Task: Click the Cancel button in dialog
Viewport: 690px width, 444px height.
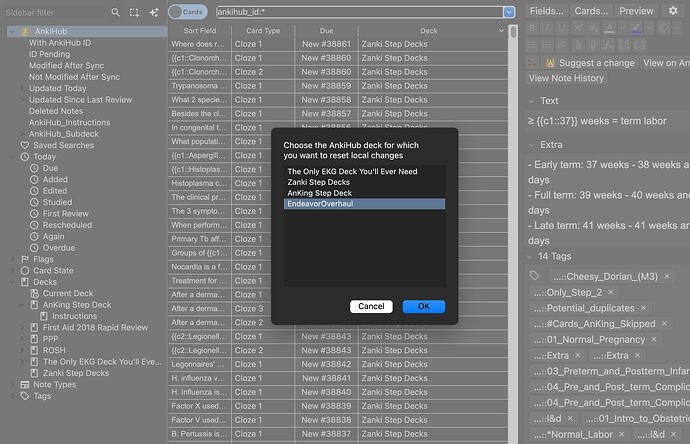Action: [371, 306]
